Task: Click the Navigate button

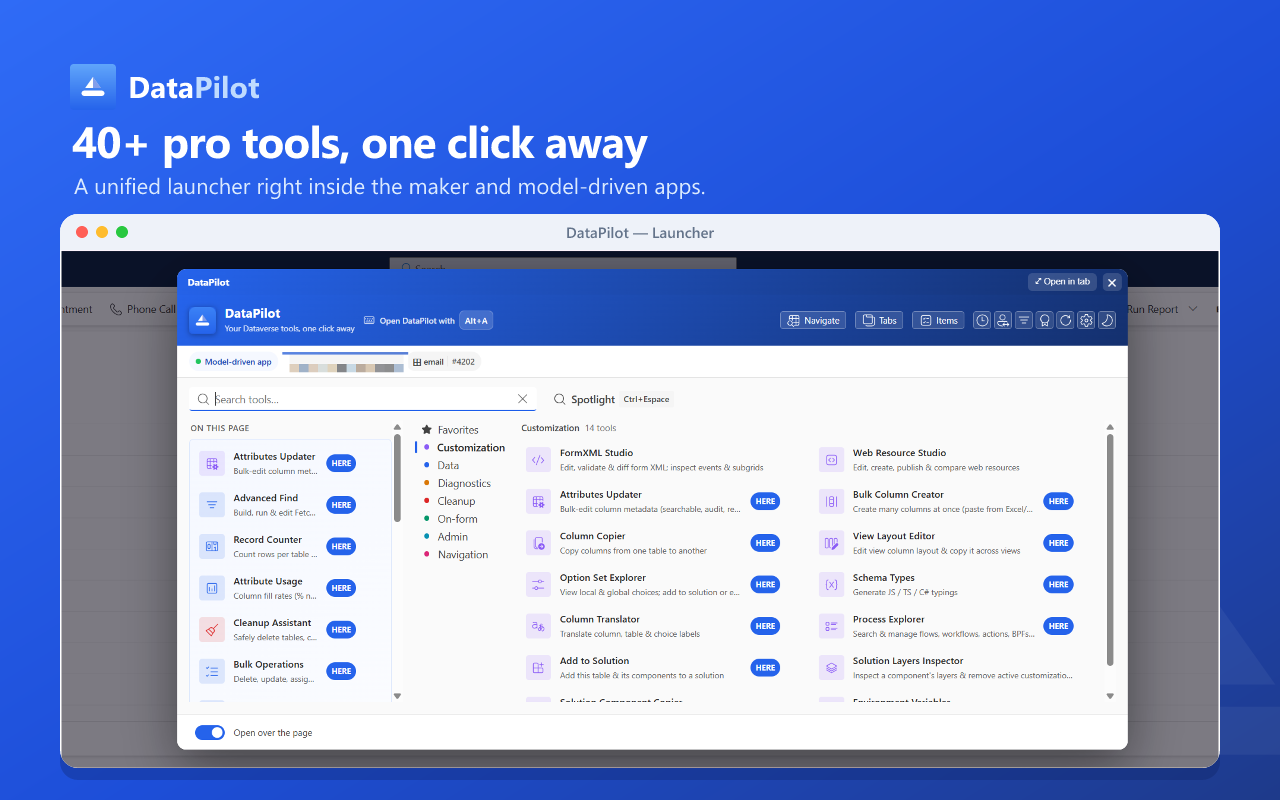Action: pyautogui.click(x=813, y=320)
